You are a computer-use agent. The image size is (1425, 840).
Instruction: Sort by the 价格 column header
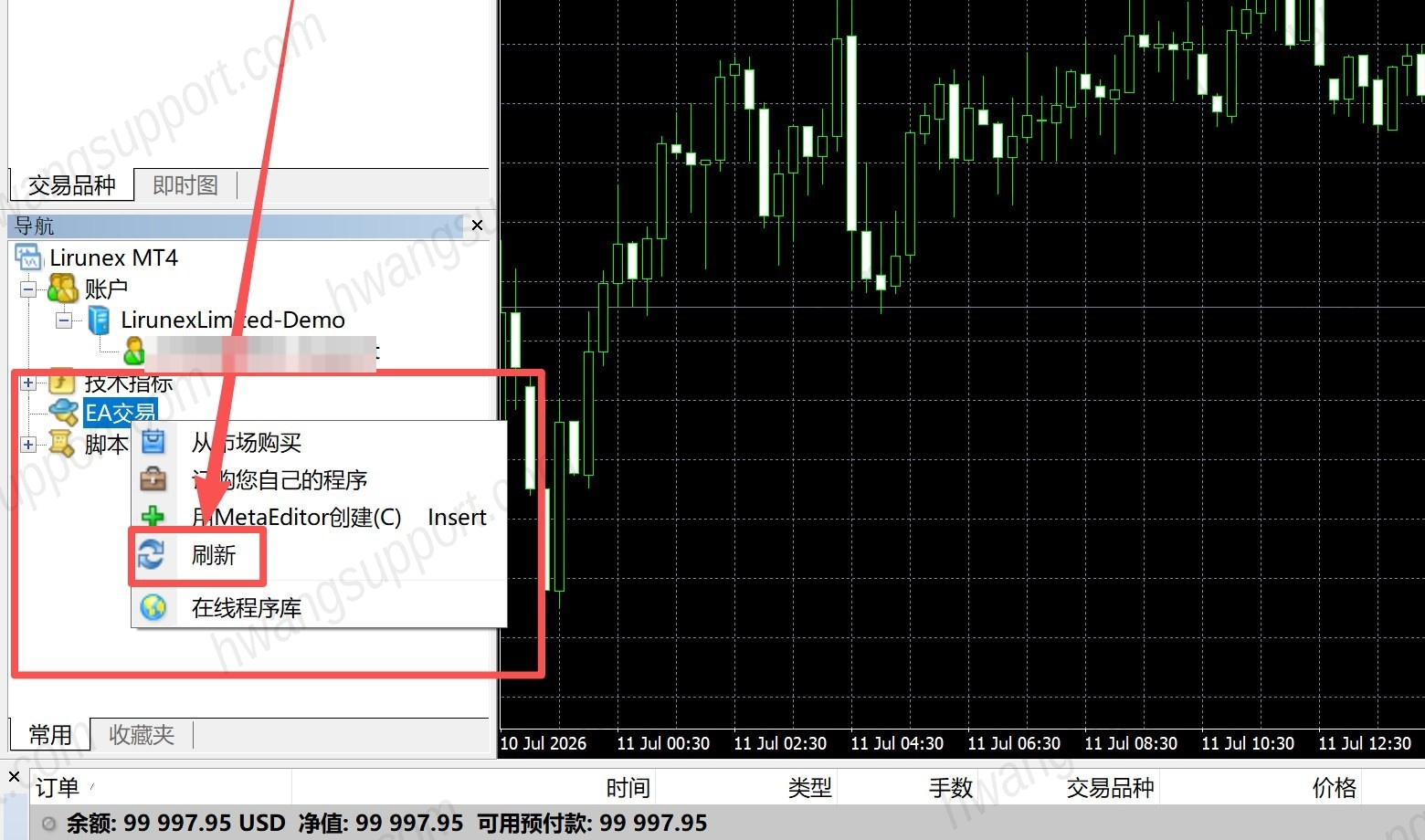[1261, 787]
